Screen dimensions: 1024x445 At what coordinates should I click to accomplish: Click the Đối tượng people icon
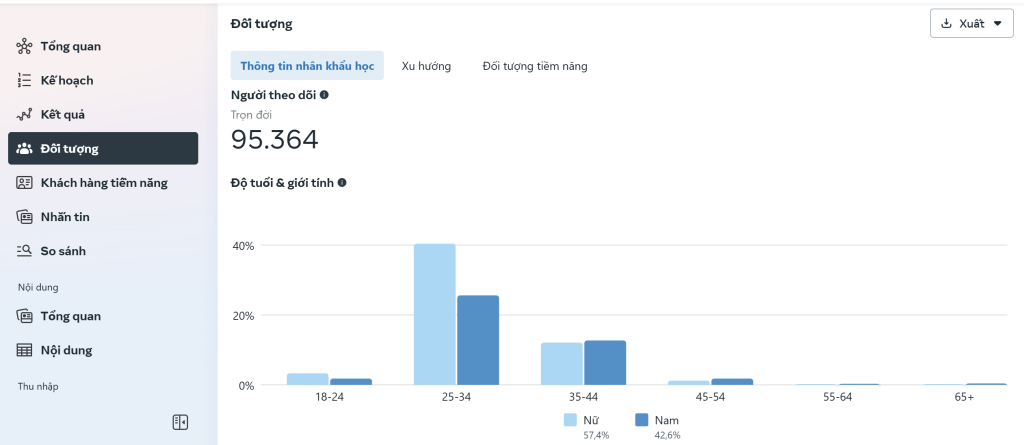[25, 149]
